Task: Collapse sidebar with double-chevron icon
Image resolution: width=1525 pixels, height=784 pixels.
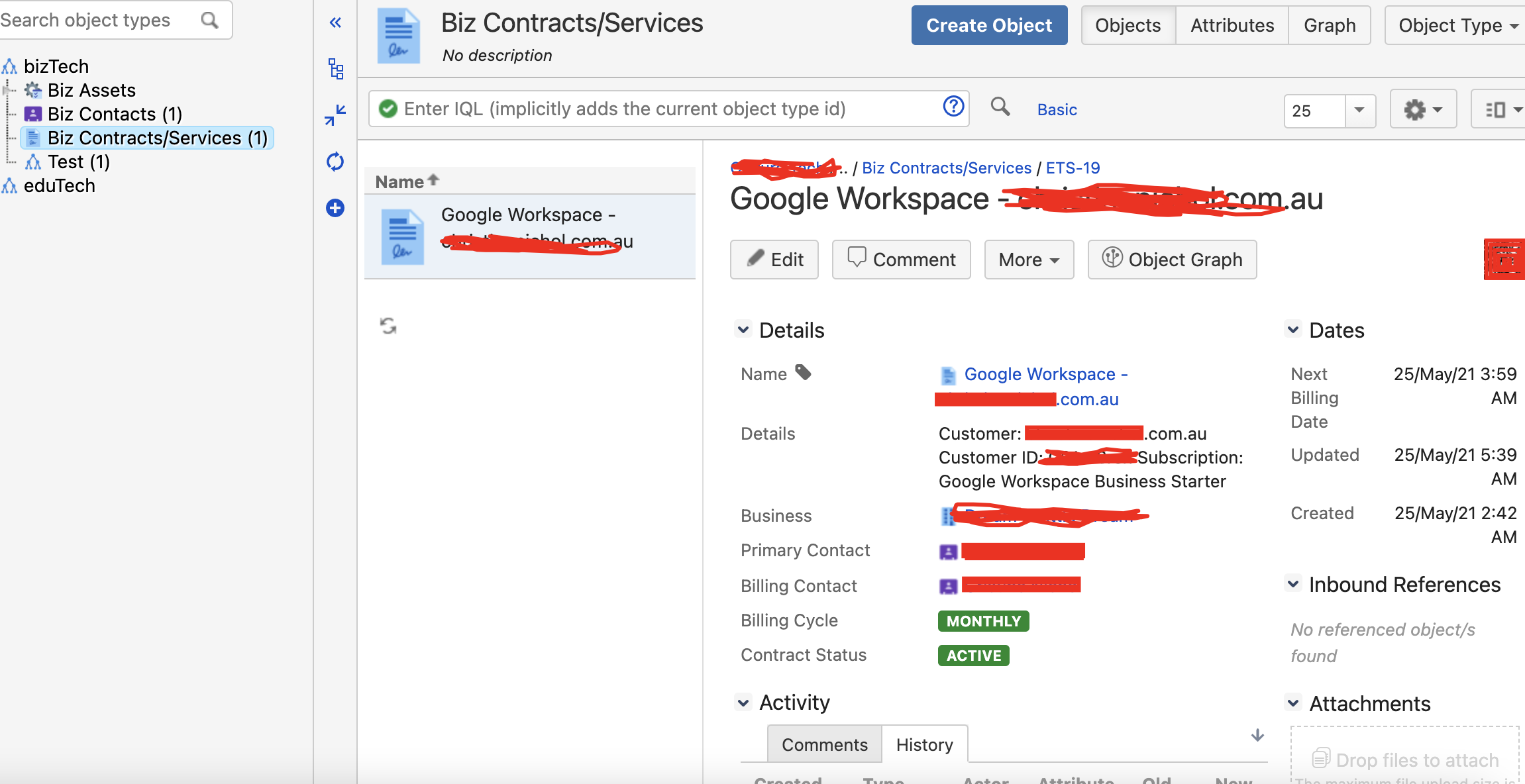Action: [x=335, y=23]
